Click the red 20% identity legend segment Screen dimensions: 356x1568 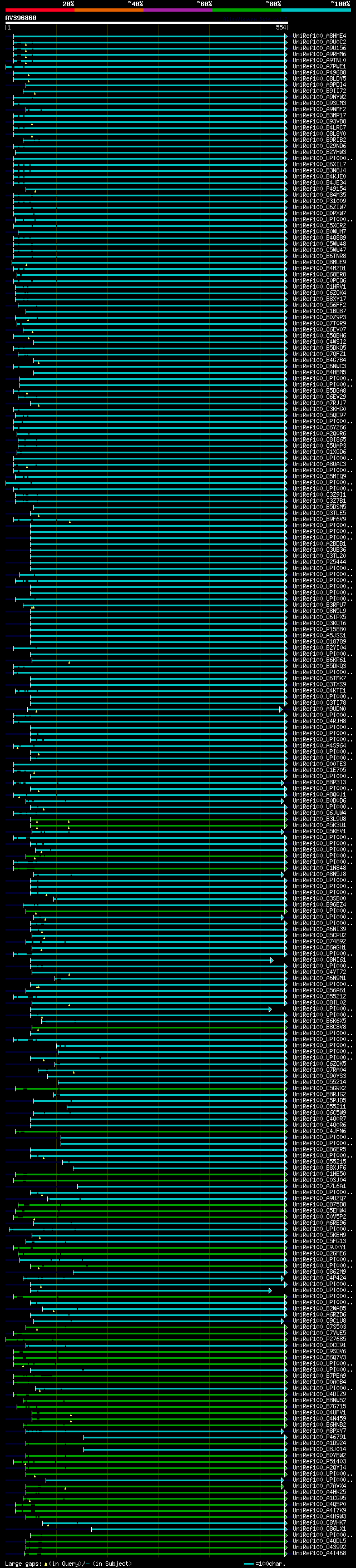click(40, 10)
